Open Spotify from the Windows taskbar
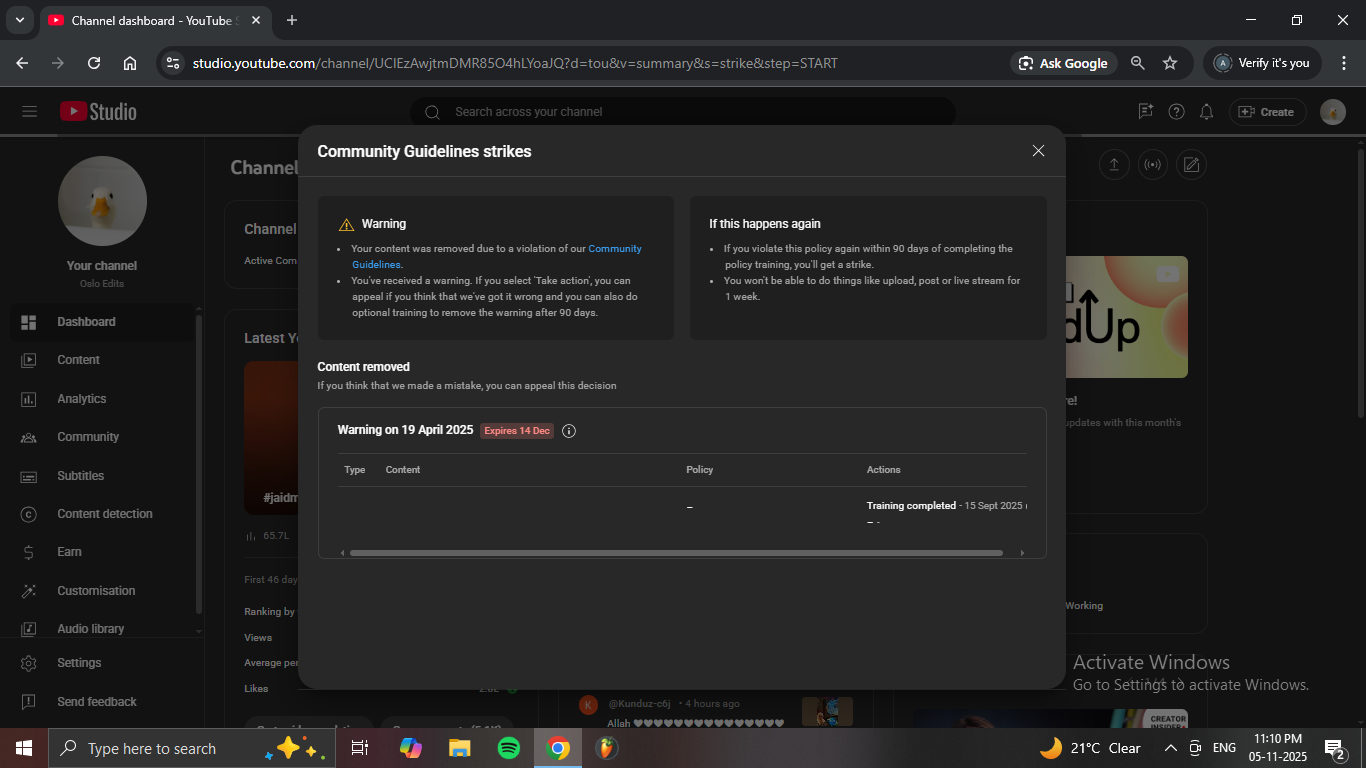 coord(508,748)
